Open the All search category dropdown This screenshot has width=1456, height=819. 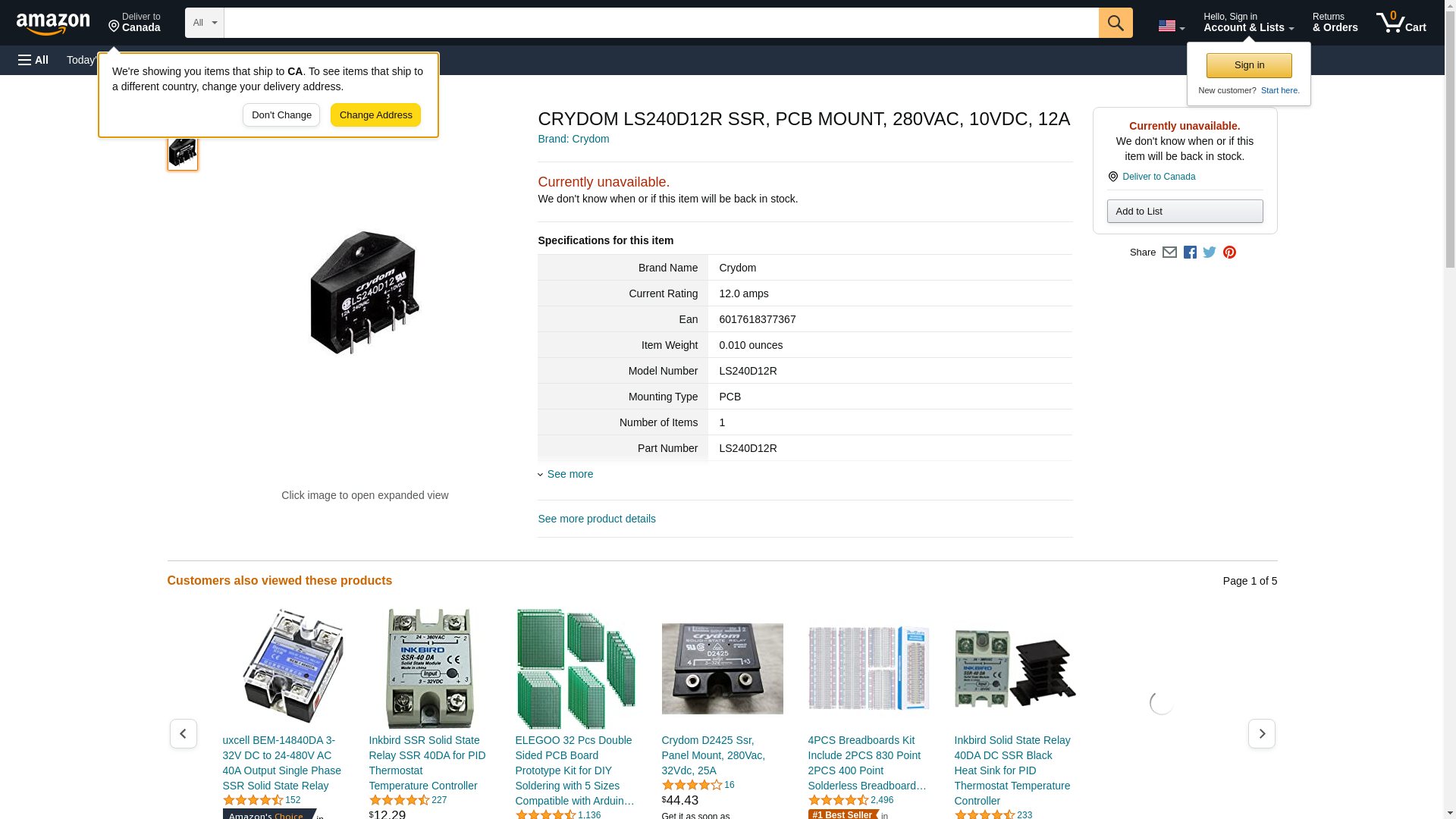pyautogui.click(x=204, y=23)
